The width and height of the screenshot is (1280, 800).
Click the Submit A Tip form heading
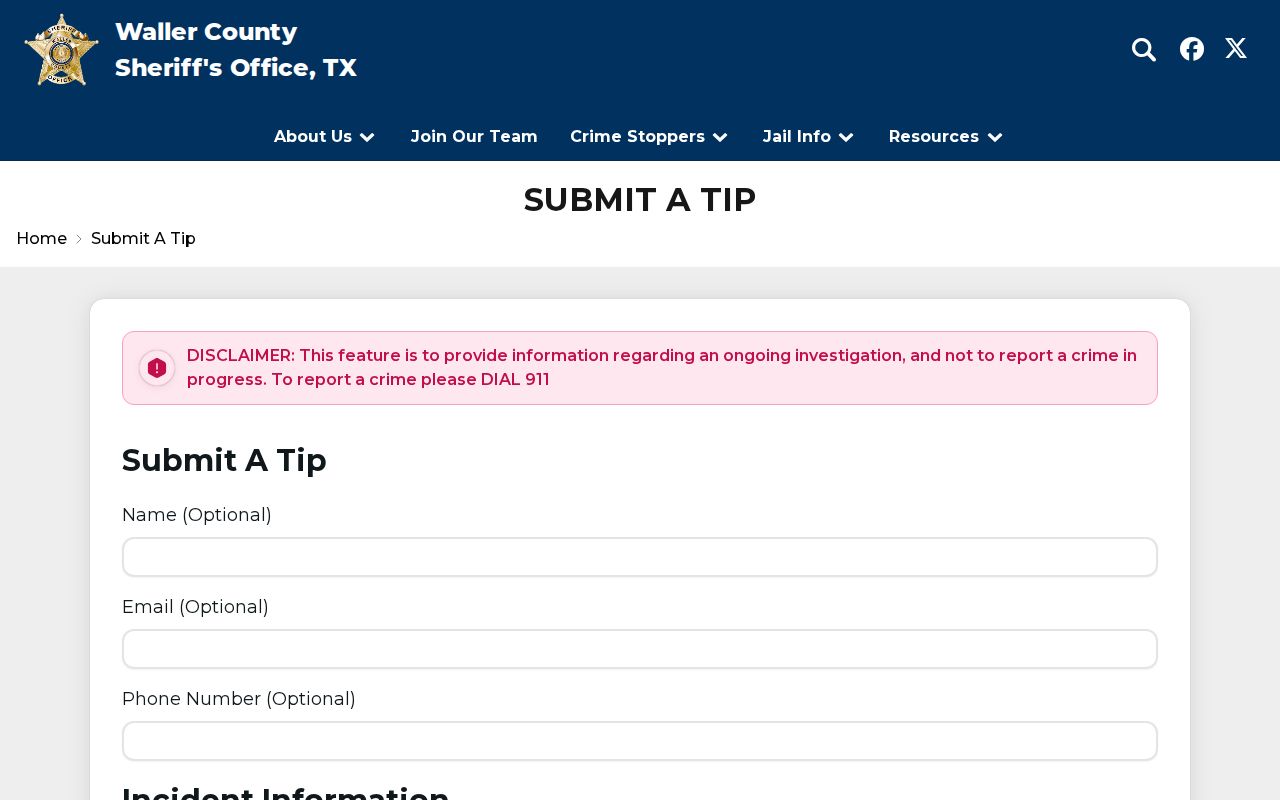[x=224, y=460]
